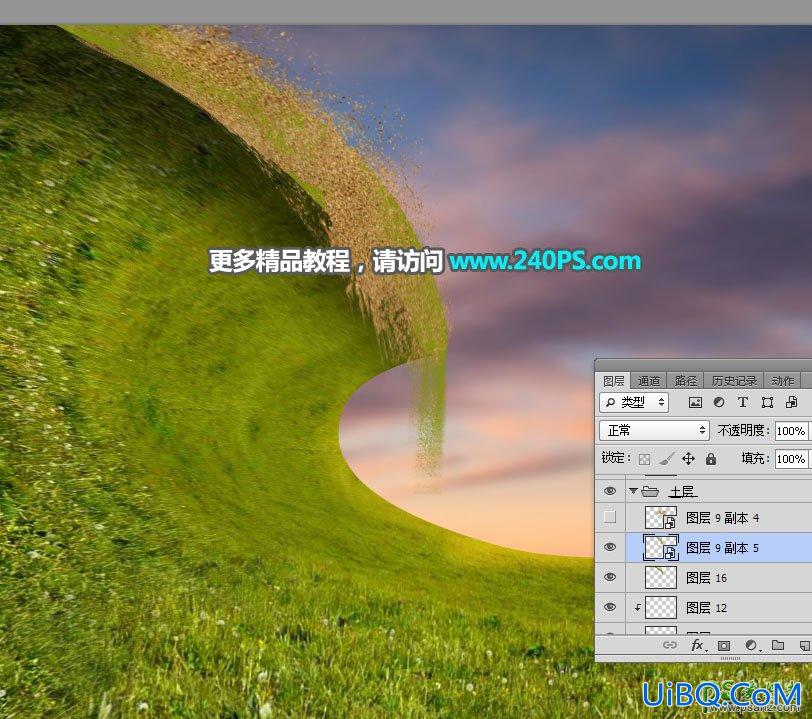Select 图层 16 thumbnail

click(x=661, y=578)
